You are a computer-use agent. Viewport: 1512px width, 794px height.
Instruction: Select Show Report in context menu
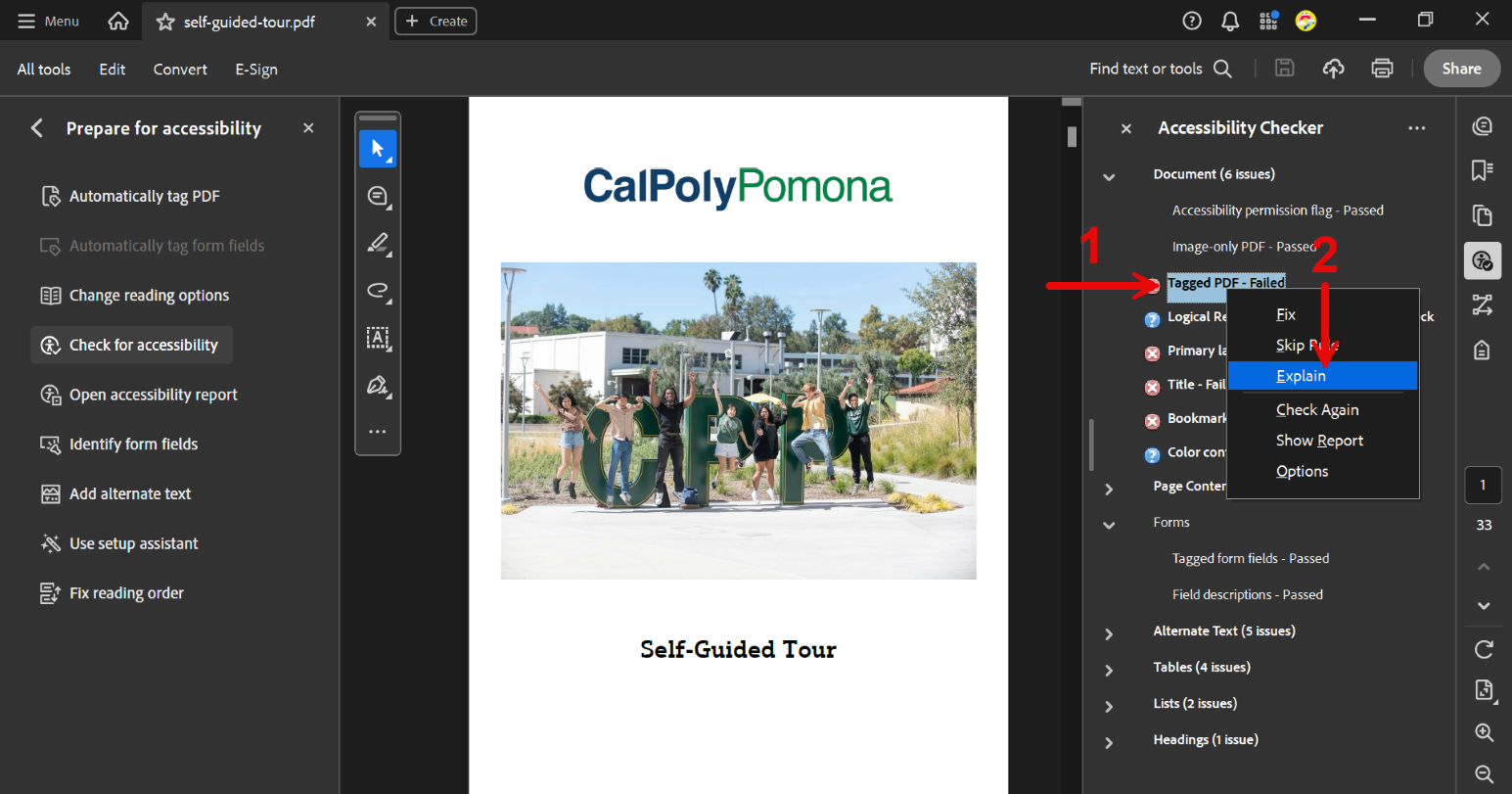tap(1319, 441)
